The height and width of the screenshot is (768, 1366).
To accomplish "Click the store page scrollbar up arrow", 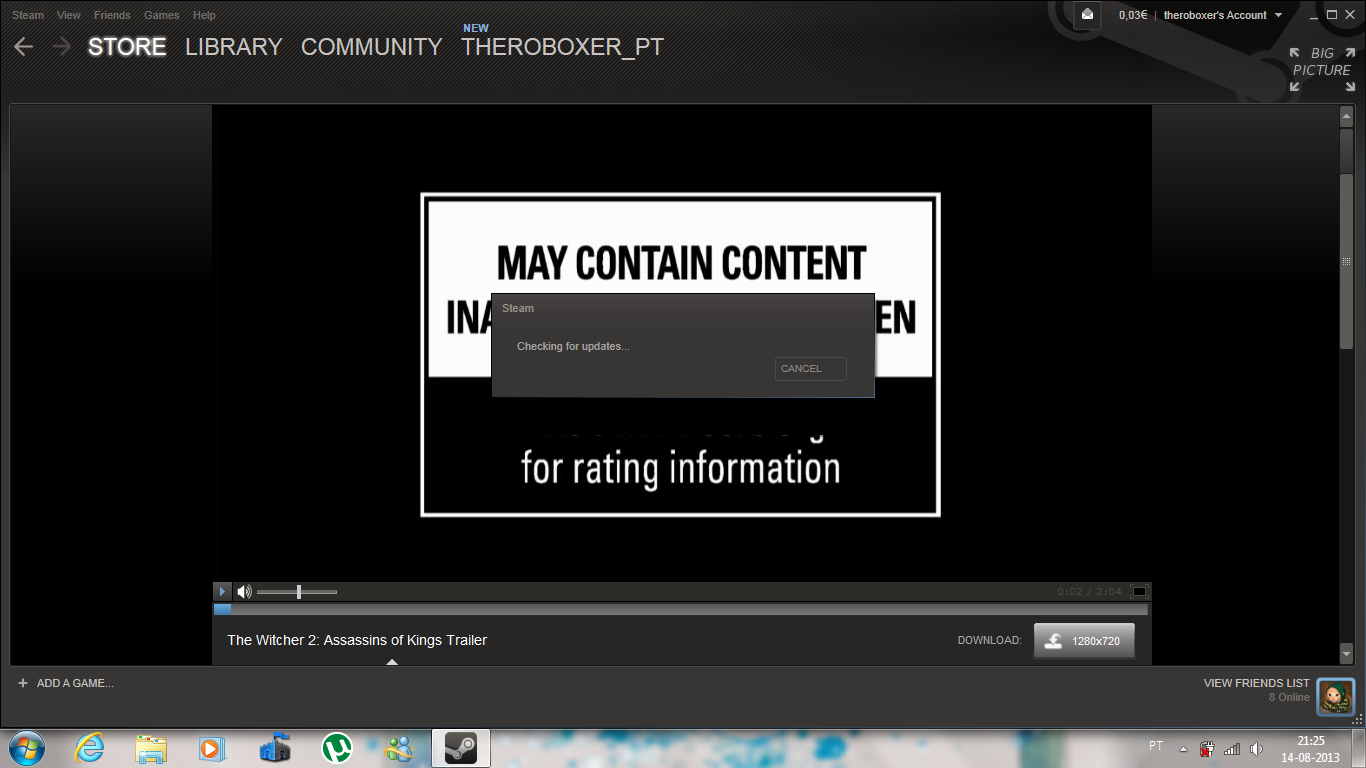I will click(1346, 117).
